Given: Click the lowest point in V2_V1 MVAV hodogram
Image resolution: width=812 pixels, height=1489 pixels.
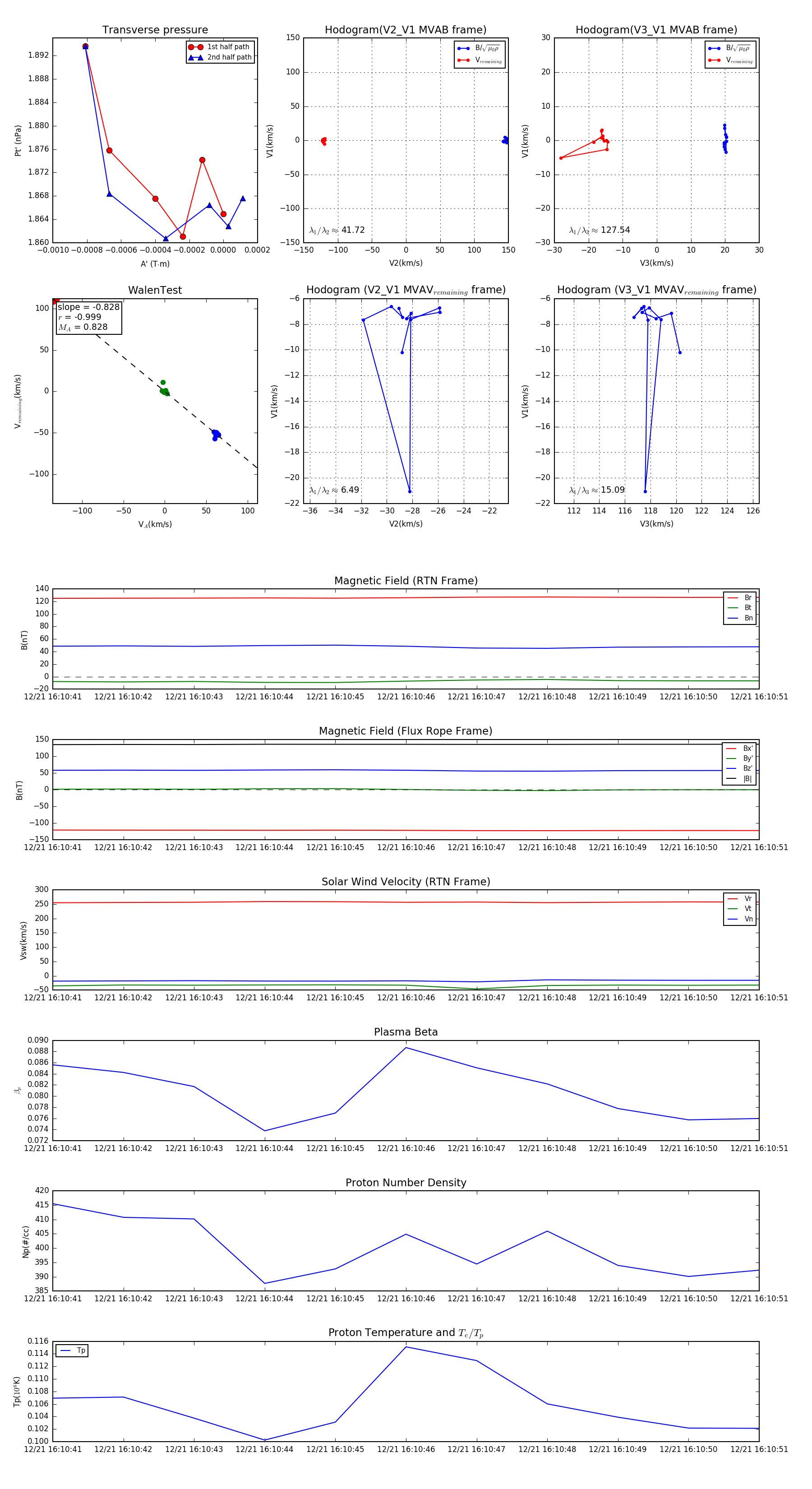Looking at the screenshot, I should (410, 492).
